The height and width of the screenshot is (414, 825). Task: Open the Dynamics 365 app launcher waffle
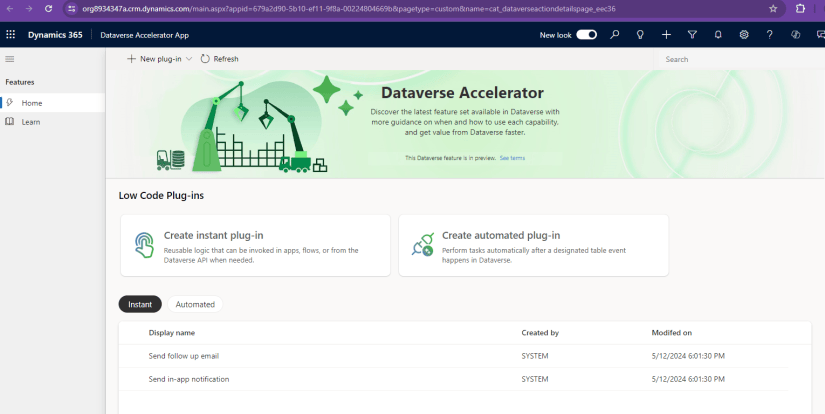(11, 35)
